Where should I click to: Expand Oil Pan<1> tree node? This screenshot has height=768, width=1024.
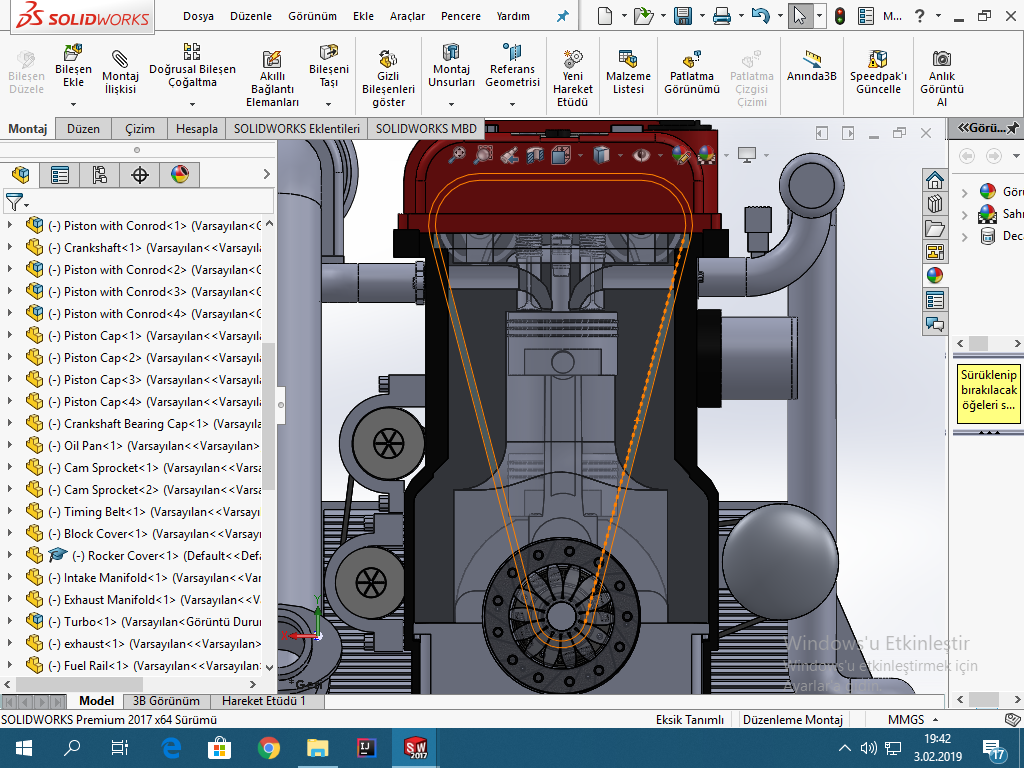(x=9, y=445)
